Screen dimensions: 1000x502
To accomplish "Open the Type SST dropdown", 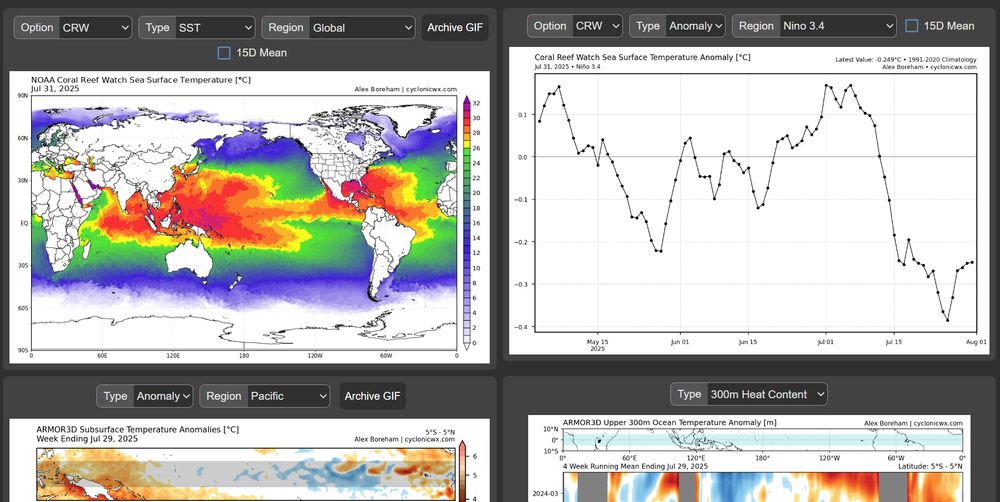I will coord(196,28).
